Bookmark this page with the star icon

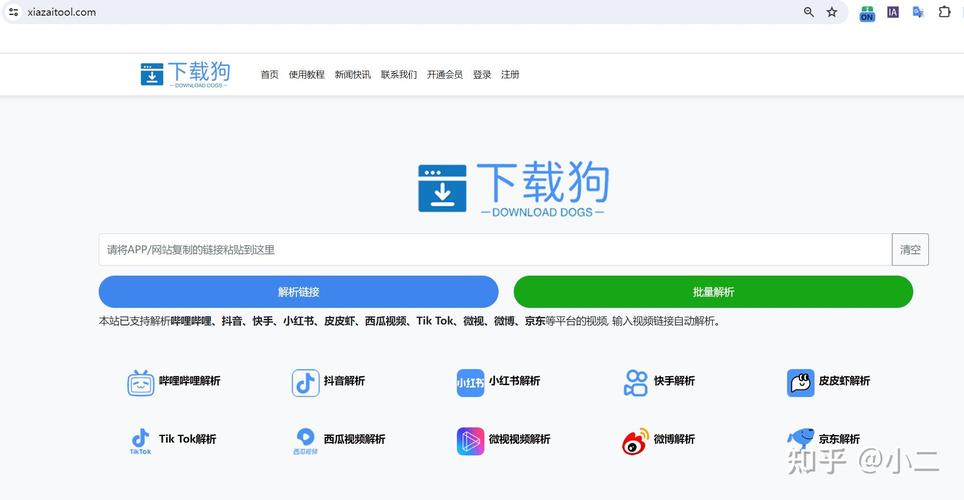pos(832,12)
